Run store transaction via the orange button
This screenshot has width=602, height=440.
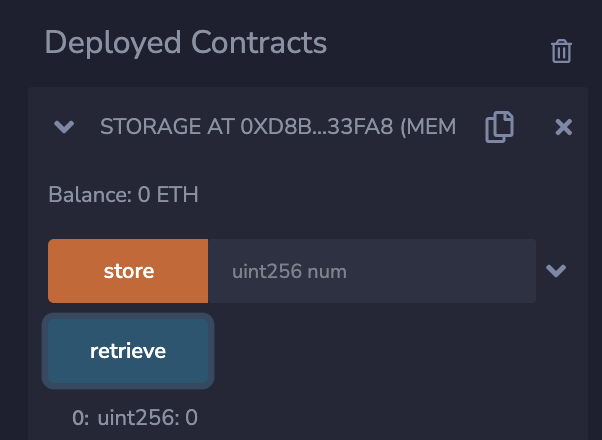(x=128, y=271)
